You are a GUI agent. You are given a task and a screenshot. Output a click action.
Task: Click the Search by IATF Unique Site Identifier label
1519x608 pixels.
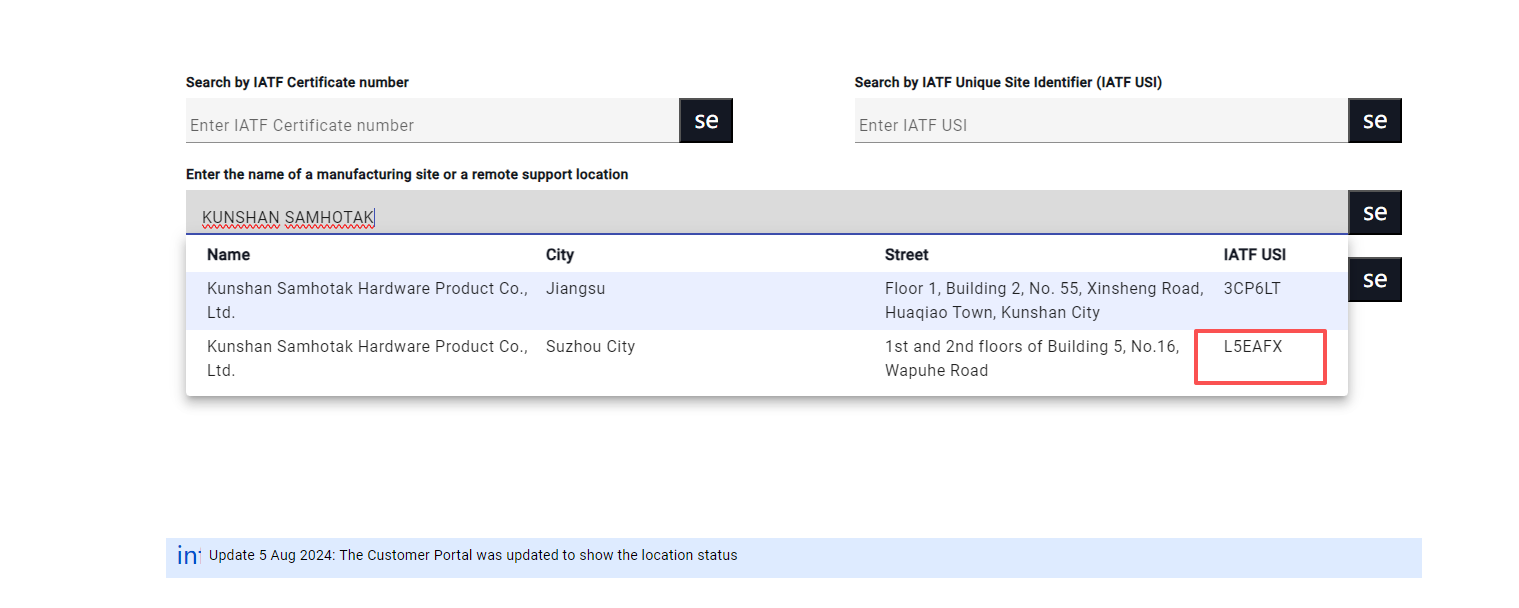pos(1008,82)
